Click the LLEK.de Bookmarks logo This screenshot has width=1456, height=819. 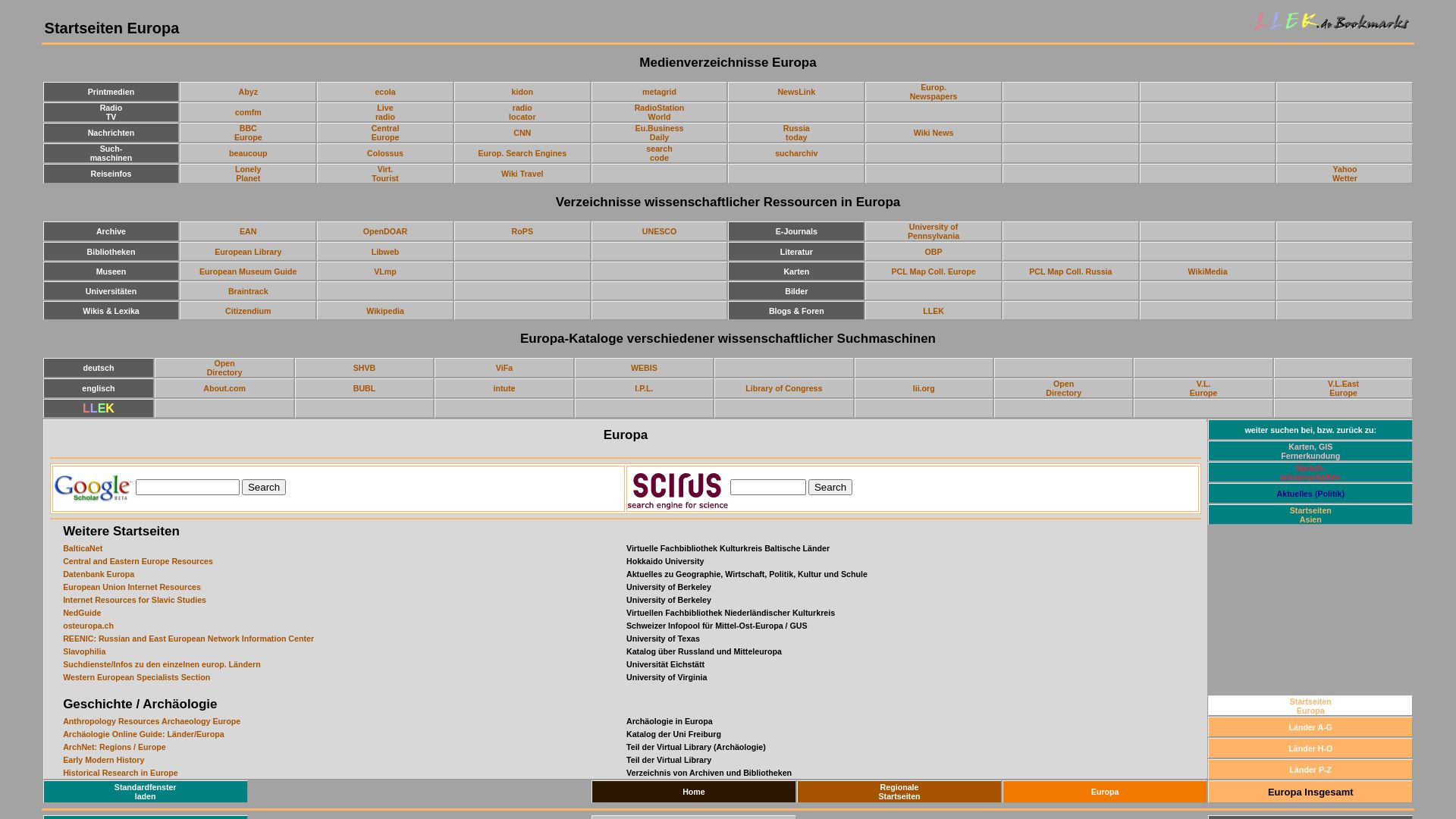pyautogui.click(x=1332, y=21)
